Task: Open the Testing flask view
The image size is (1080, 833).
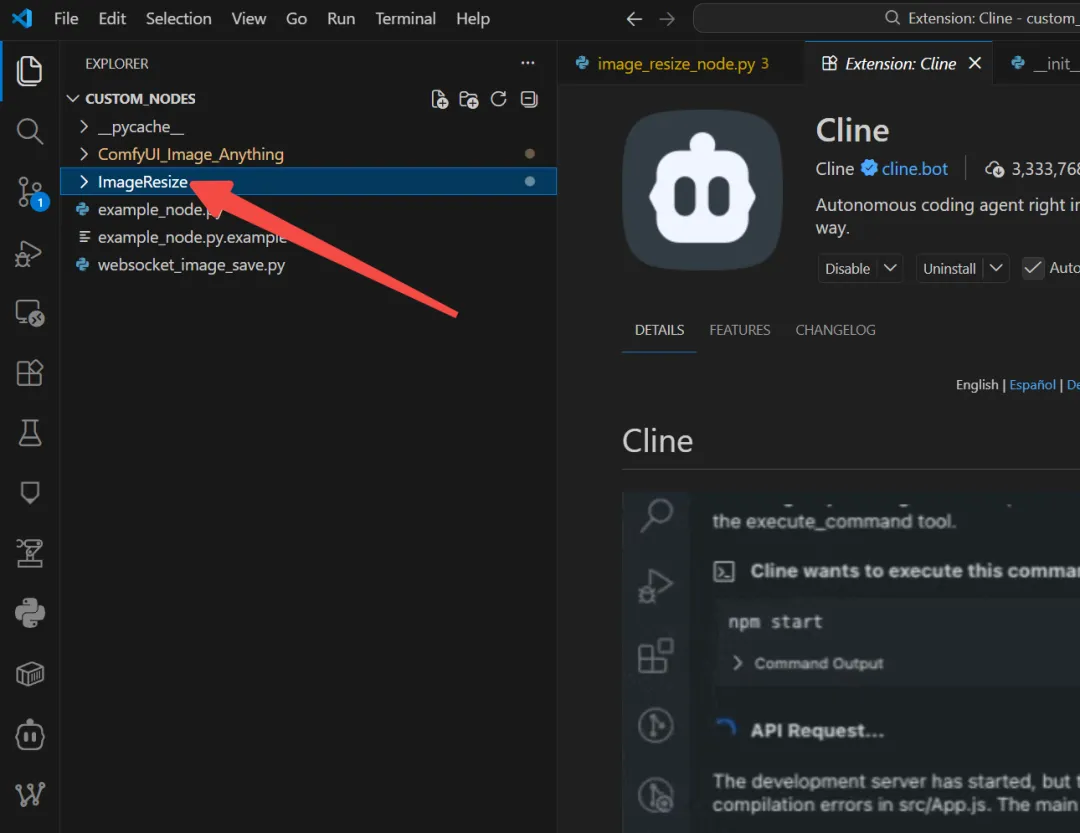Action: click(29, 433)
